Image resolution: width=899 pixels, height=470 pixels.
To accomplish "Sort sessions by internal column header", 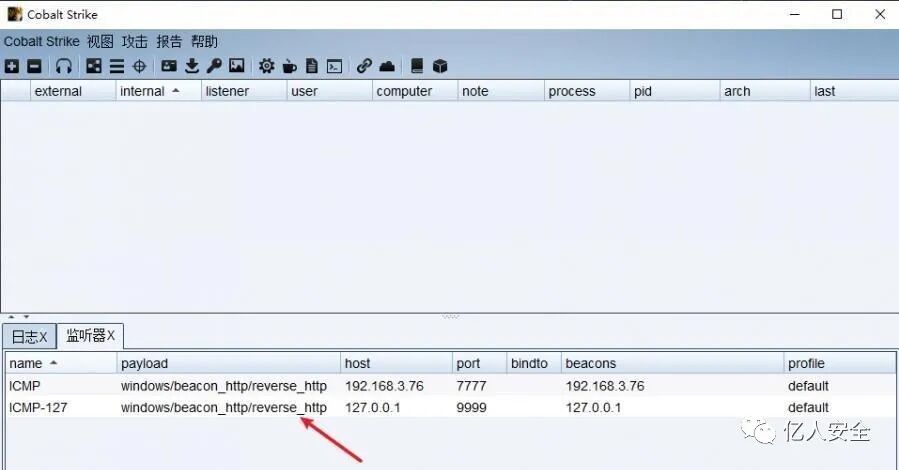I will click(x=158, y=91).
